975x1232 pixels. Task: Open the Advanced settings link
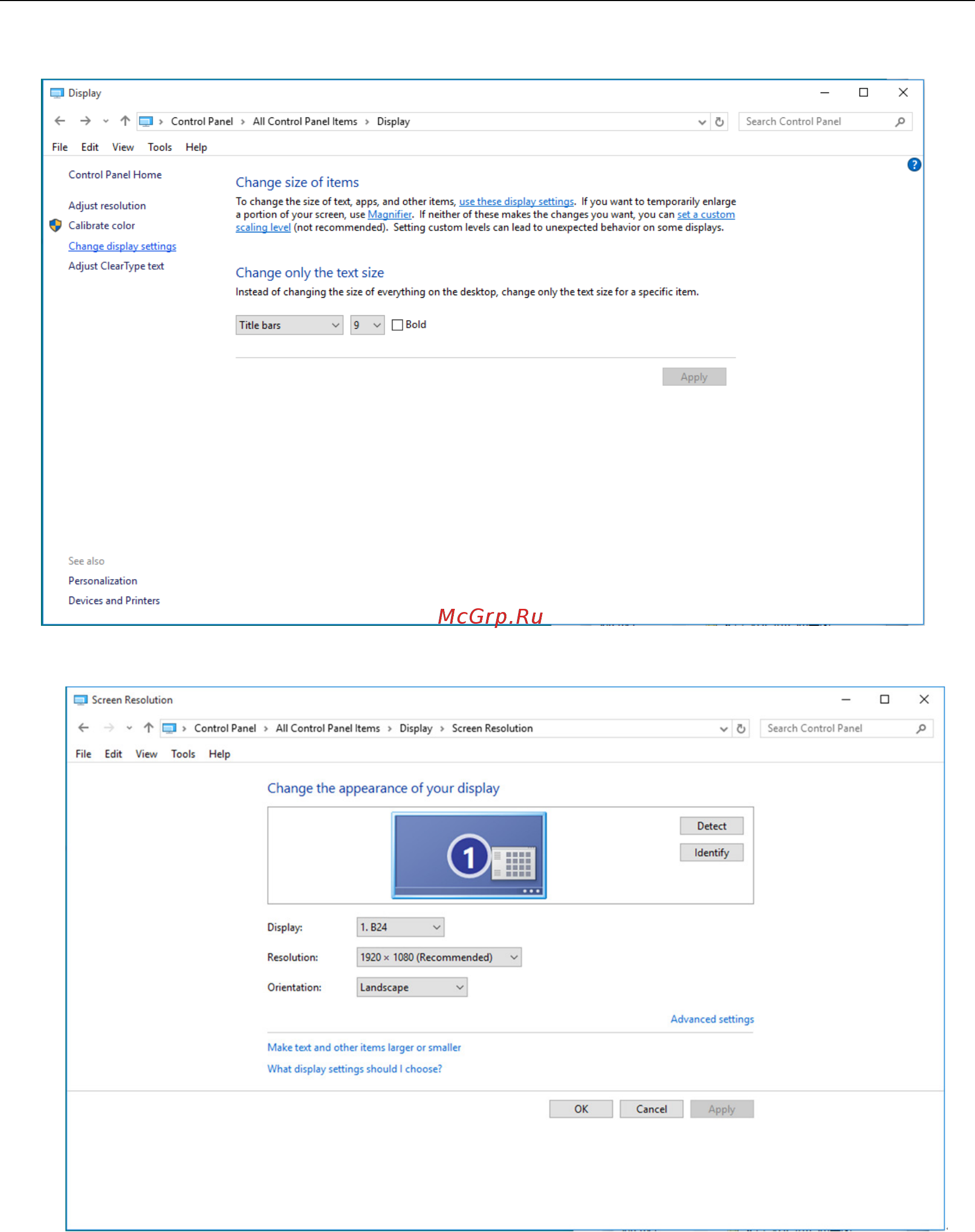click(712, 1019)
